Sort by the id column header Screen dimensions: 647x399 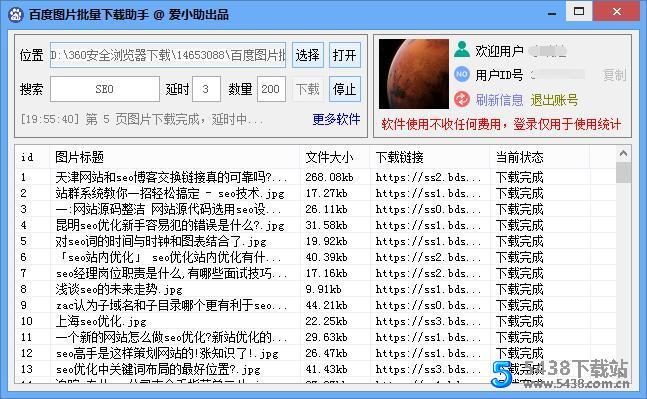pyautogui.click(x=32, y=157)
